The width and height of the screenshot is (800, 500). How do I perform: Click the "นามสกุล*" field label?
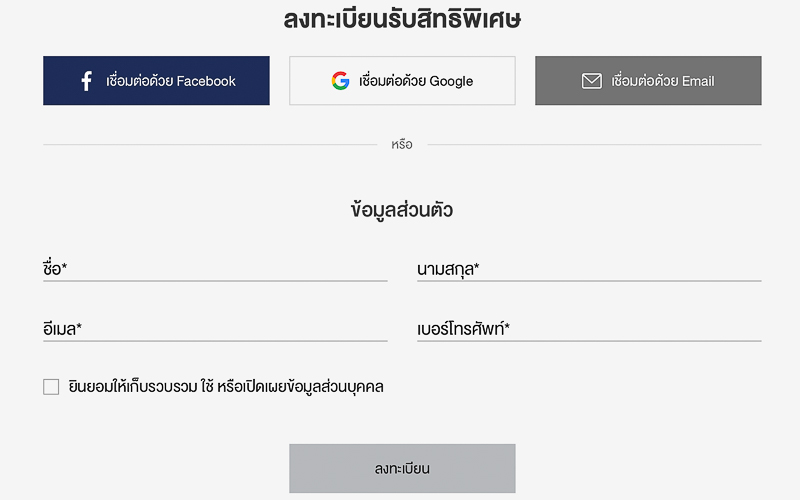coord(448,269)
